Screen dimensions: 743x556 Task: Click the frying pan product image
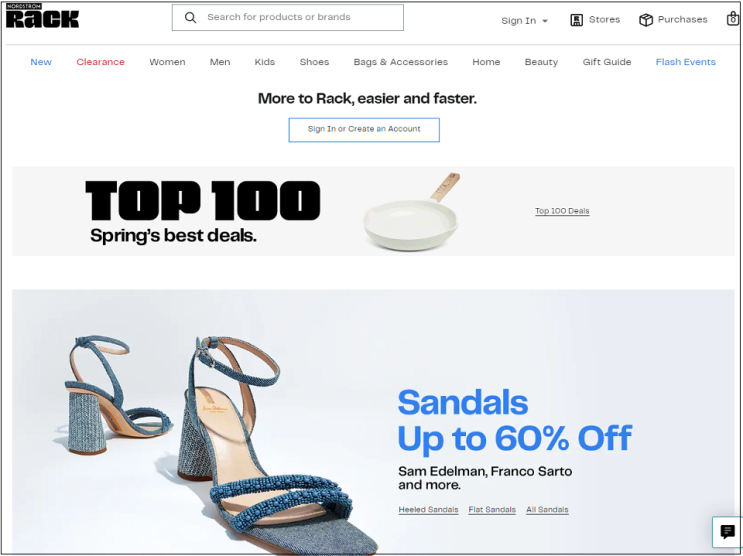point(411,212)
